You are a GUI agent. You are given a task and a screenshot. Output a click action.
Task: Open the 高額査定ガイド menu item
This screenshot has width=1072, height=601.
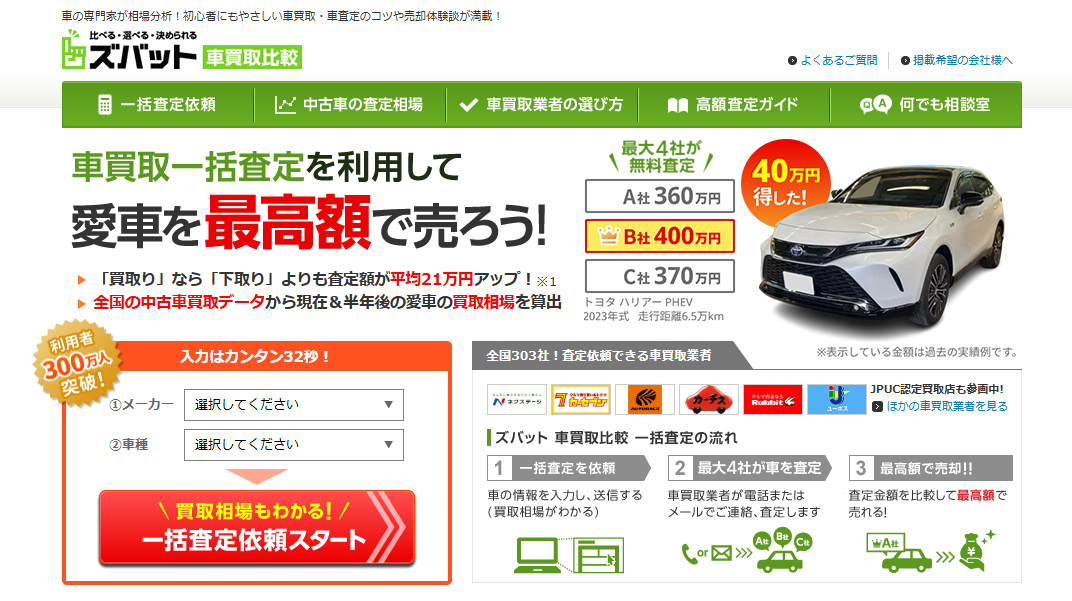tap(734, 105)
